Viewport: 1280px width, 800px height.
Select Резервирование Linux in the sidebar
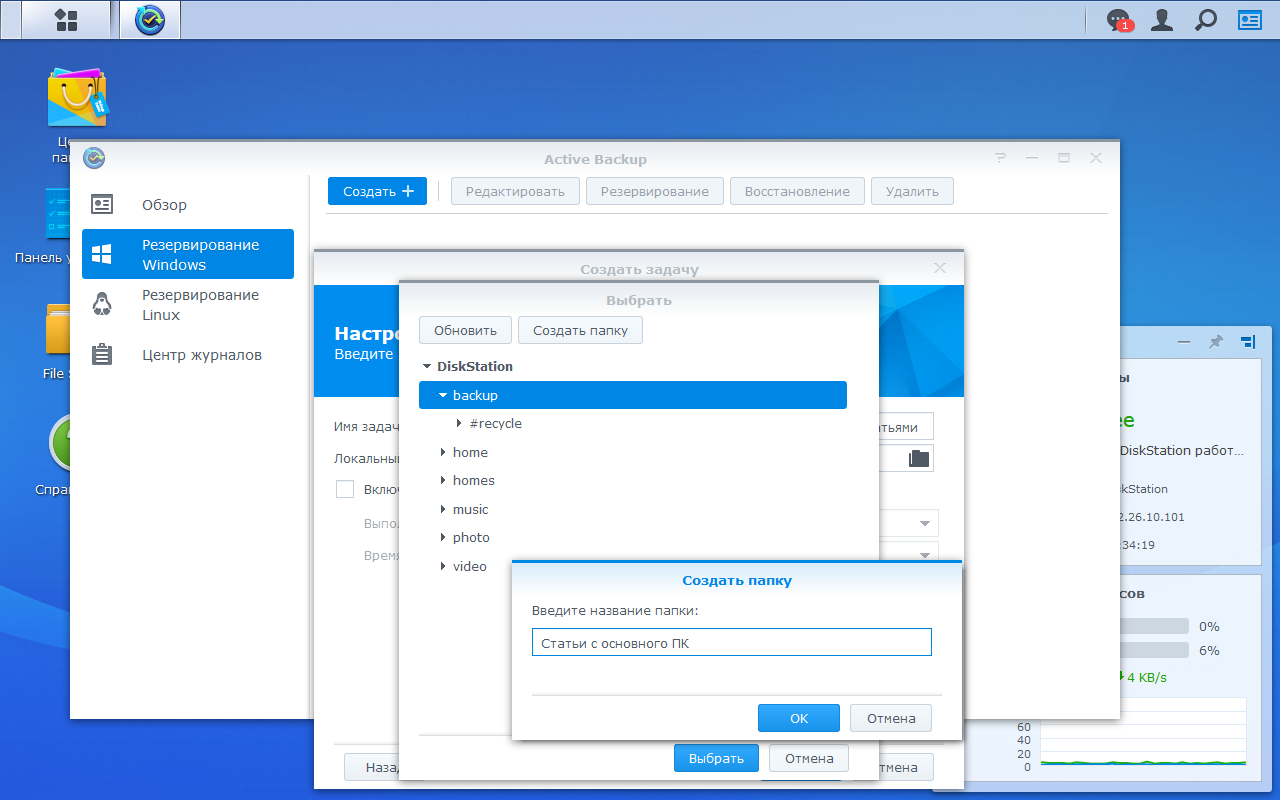point(188,304)
